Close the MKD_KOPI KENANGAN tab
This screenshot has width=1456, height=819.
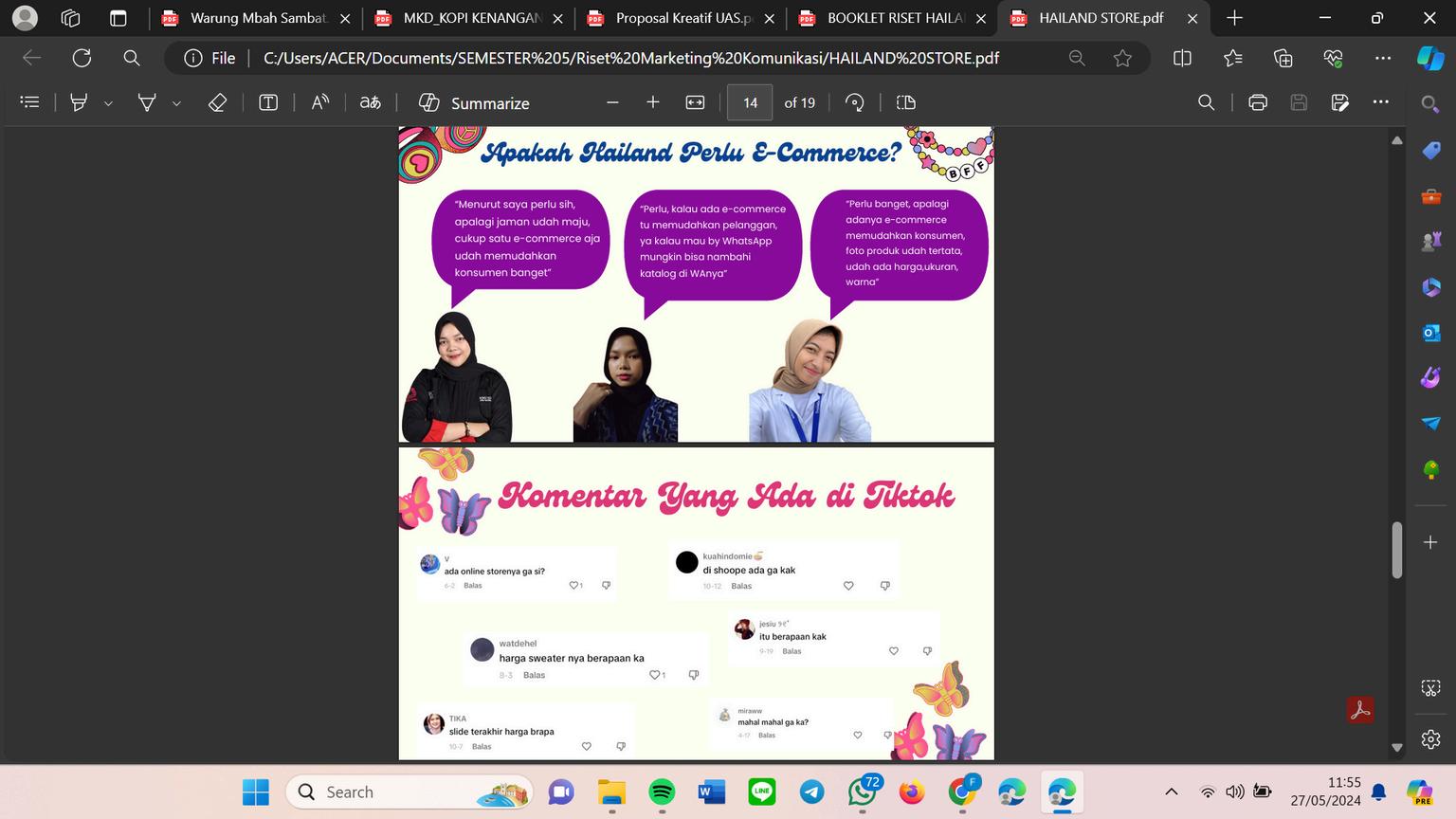point(556,18)
